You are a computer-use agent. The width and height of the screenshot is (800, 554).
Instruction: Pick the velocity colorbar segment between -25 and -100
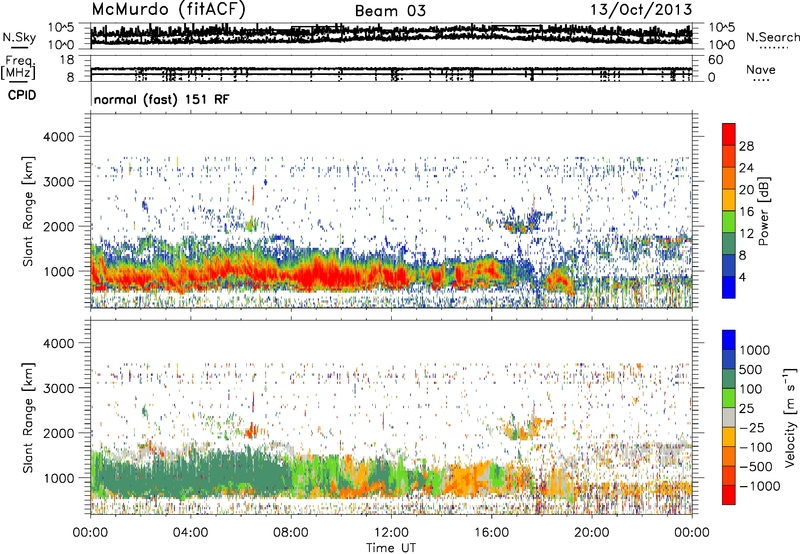(x=729, y=436)
